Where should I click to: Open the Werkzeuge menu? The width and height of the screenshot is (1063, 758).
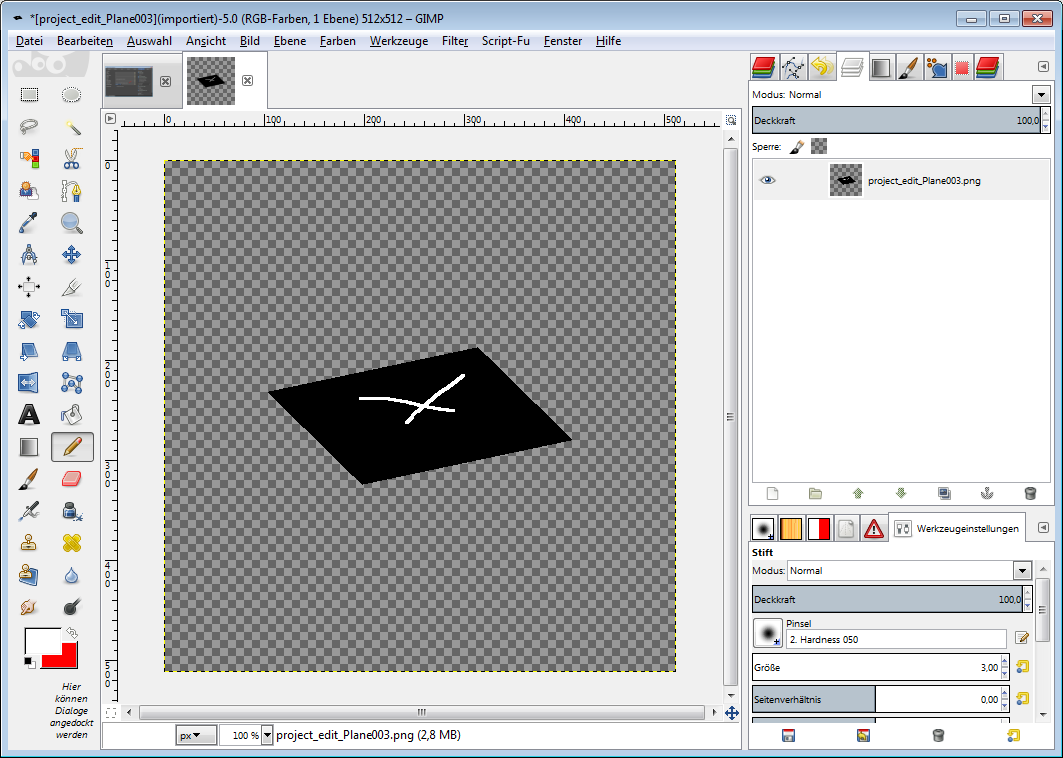399,41
